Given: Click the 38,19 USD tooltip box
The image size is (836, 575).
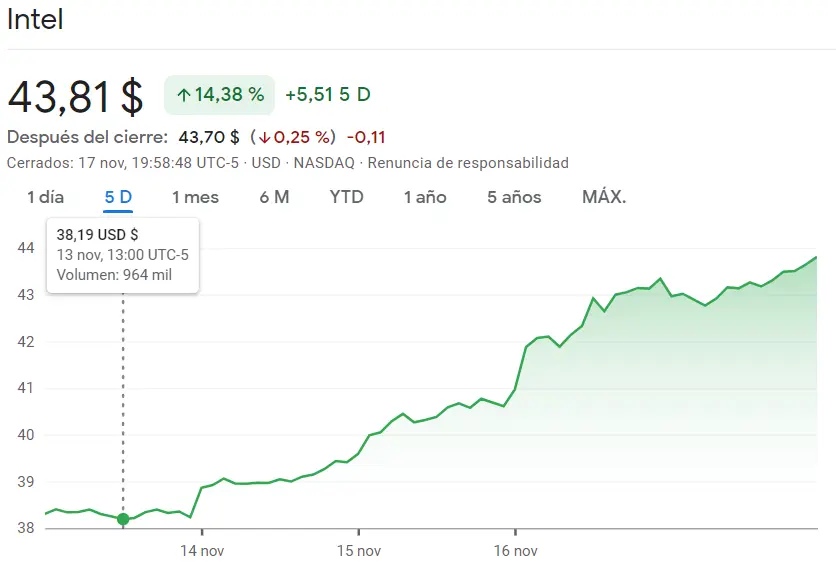Looking at the screenshot, I should click(x=123, y=254).
